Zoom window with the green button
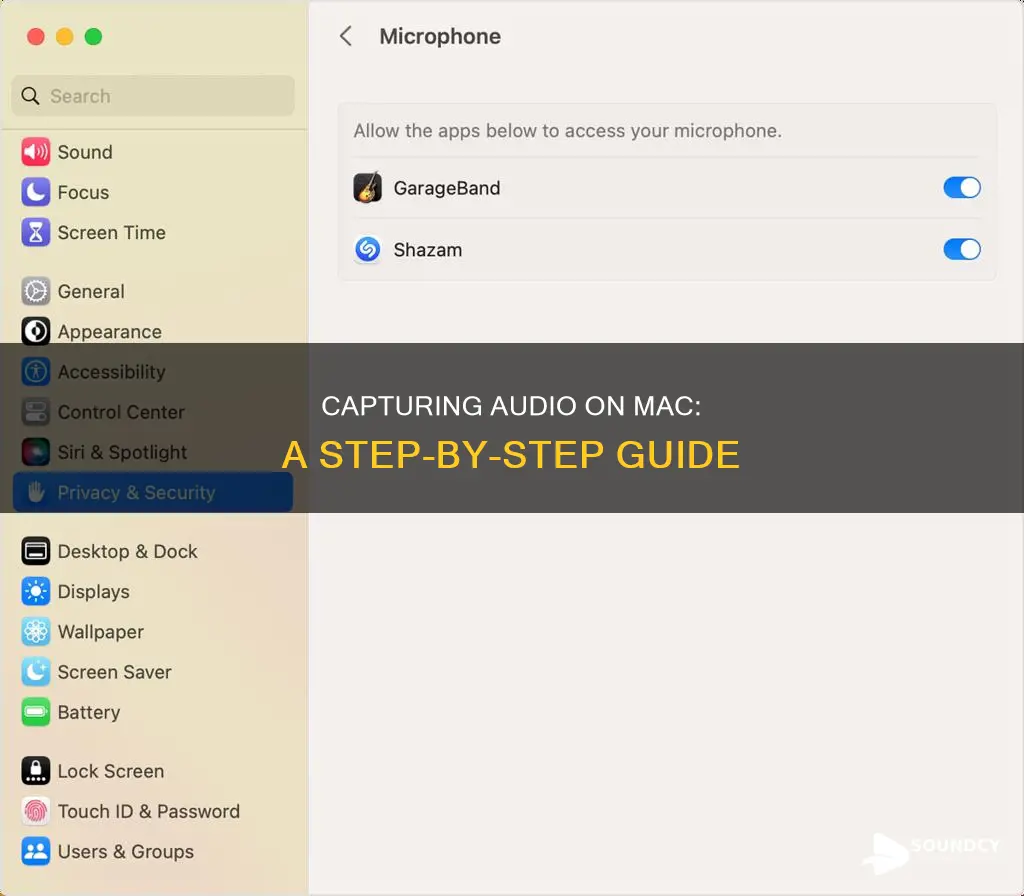This screenshot has height=896, width=1024. click(x=93, y=37)
